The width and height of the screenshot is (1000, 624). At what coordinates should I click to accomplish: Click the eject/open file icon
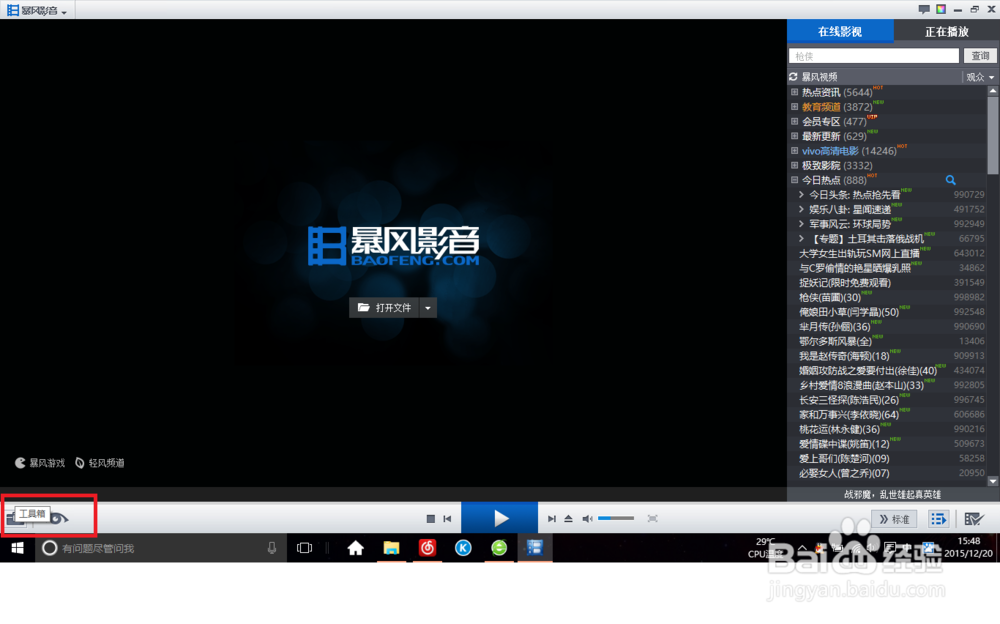[x=568, y=519]
